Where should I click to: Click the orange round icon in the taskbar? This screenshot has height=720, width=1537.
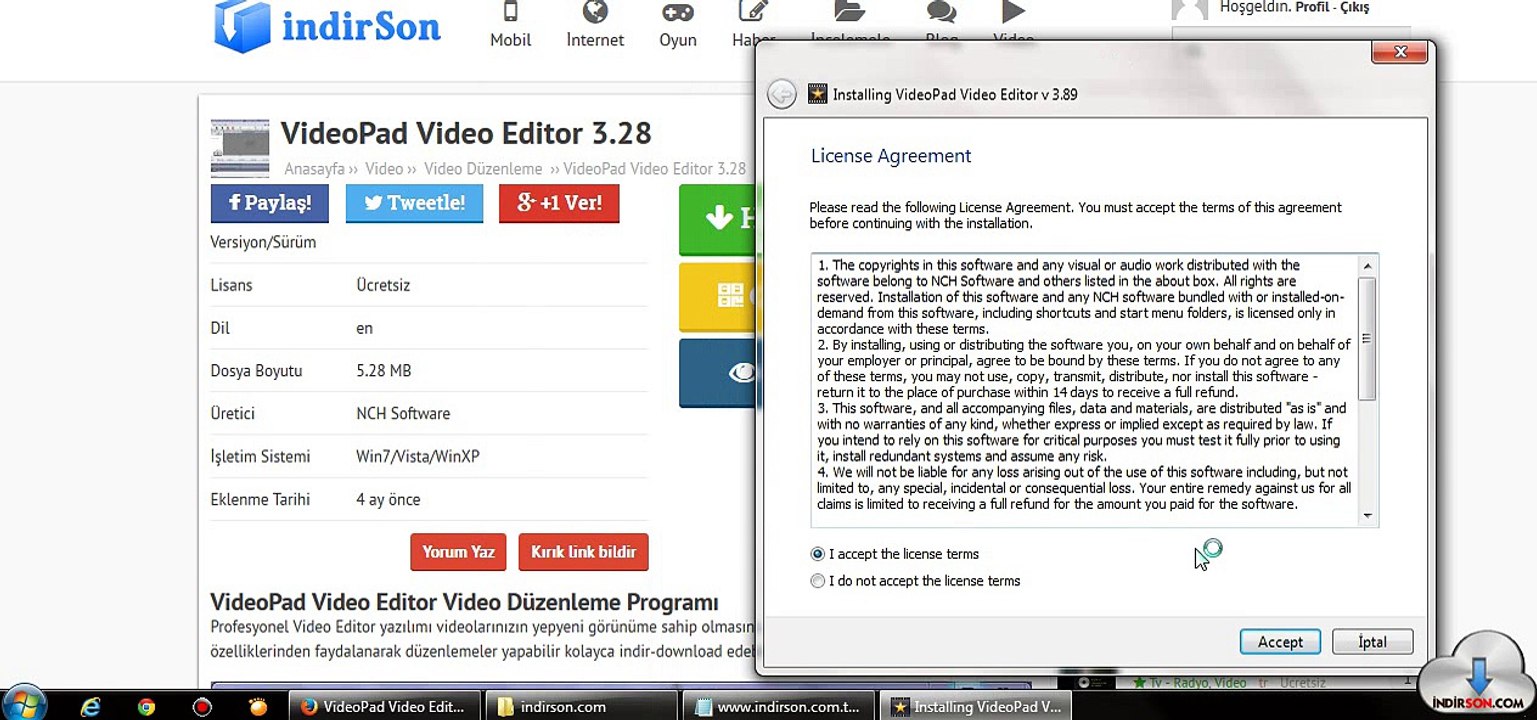tap(258, 707)
